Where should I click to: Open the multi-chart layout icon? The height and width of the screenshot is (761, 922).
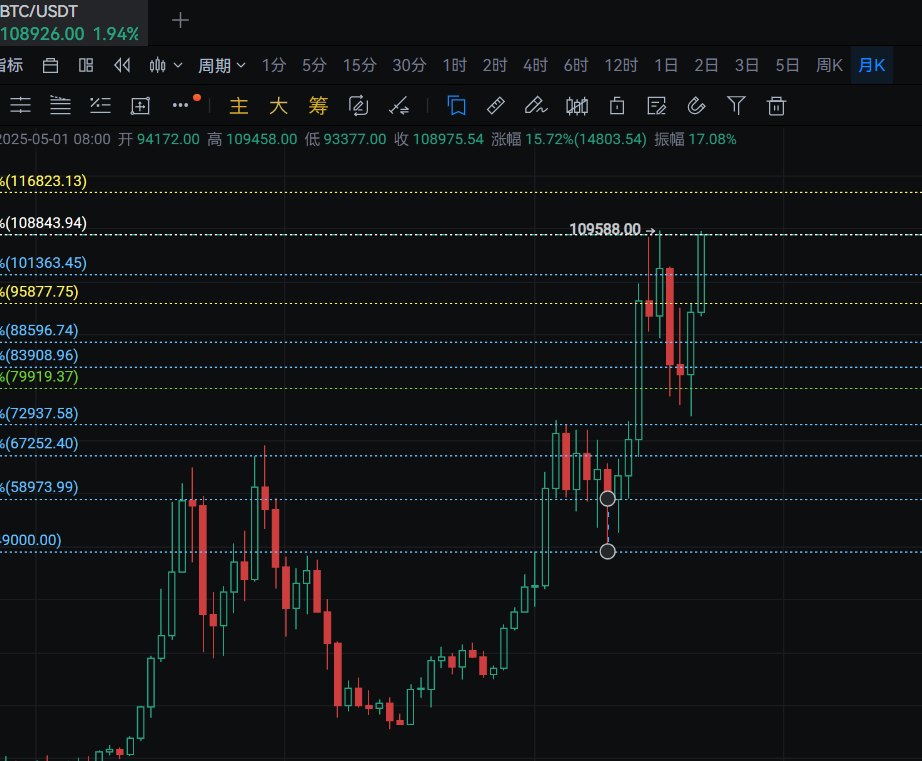click(86, 65)
